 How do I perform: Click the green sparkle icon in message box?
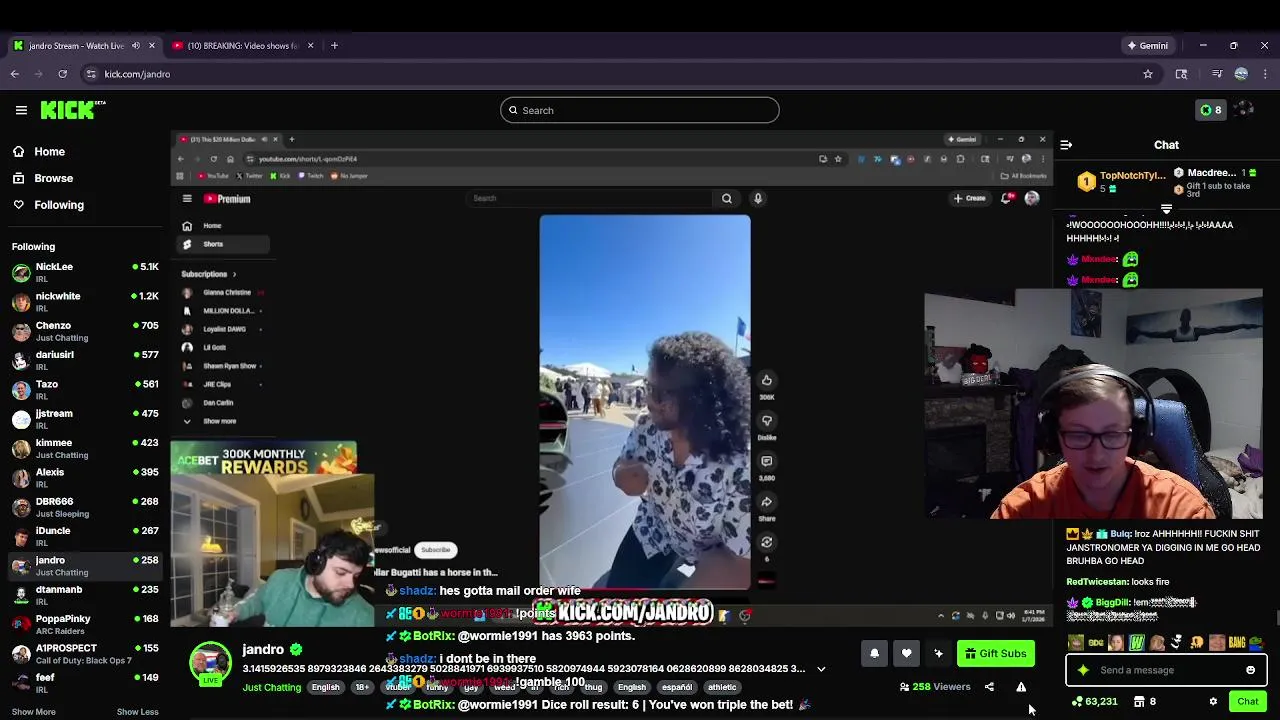point(1083,670)
